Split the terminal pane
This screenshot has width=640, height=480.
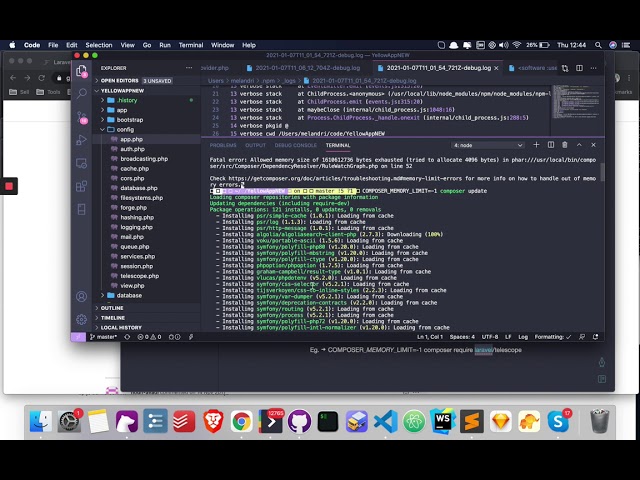point(551,145)
